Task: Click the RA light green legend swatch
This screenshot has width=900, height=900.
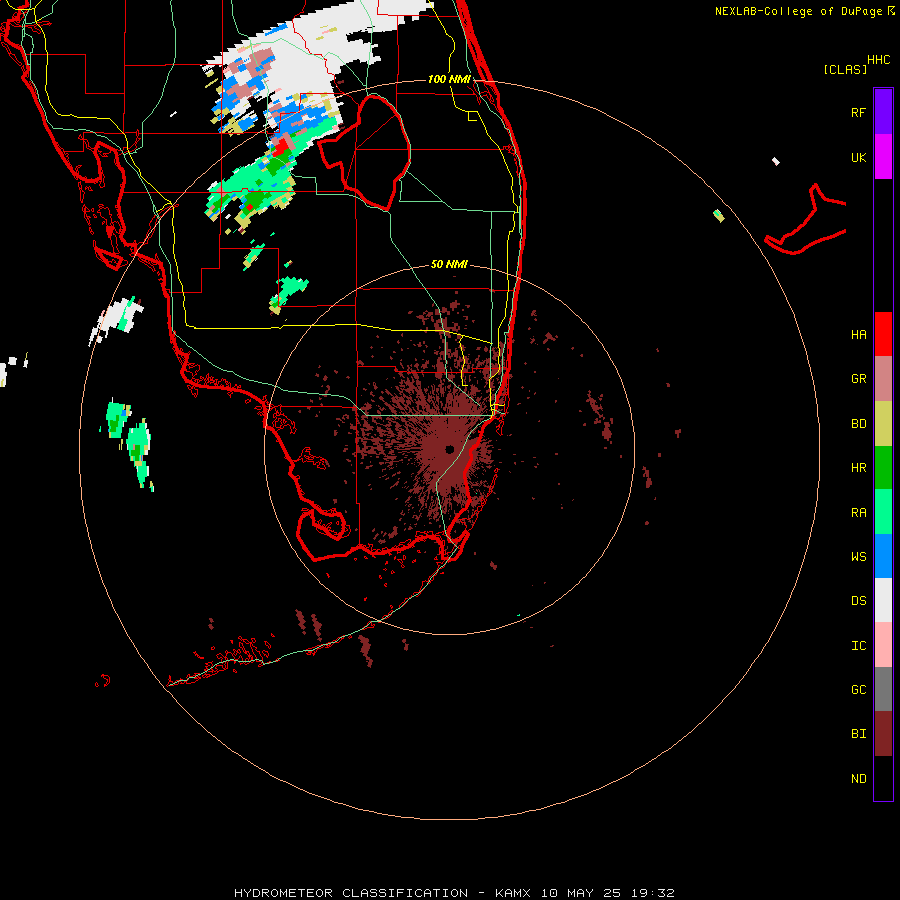Action: point(883,512)
